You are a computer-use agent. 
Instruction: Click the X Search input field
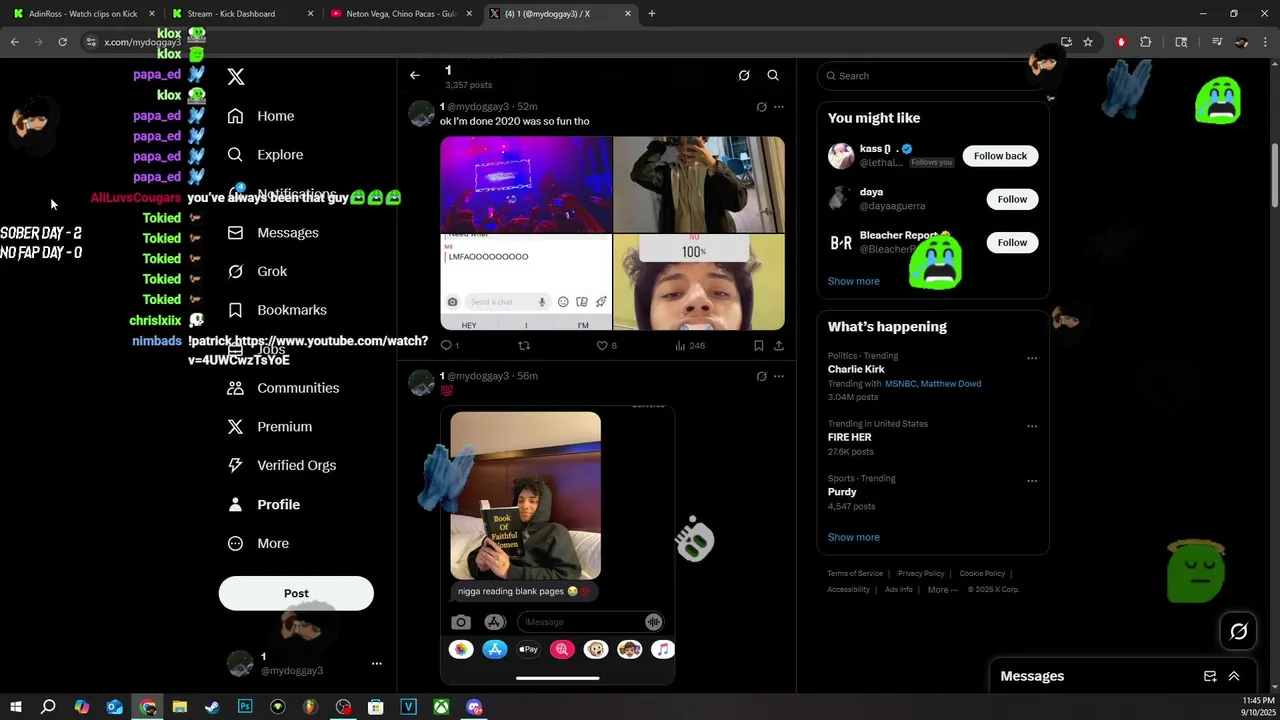tap(932, 76)
